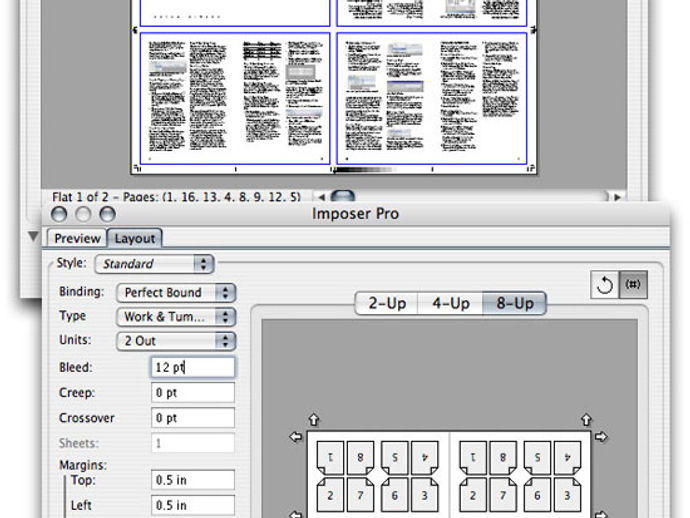Viewport: 690px width, 518px height.
Task: Choose the 4-Up layout option
Action: point(451,303)
